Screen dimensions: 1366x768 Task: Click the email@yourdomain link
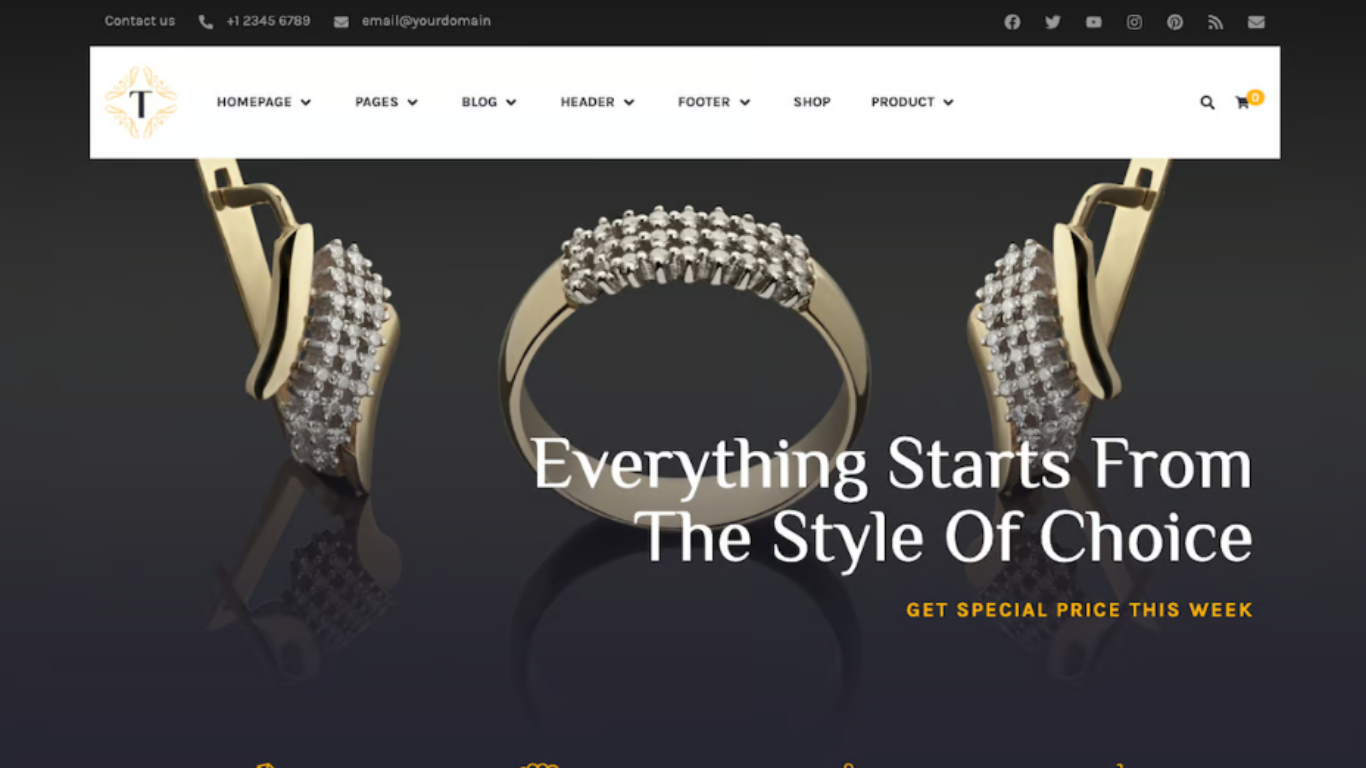click(426, 21)
